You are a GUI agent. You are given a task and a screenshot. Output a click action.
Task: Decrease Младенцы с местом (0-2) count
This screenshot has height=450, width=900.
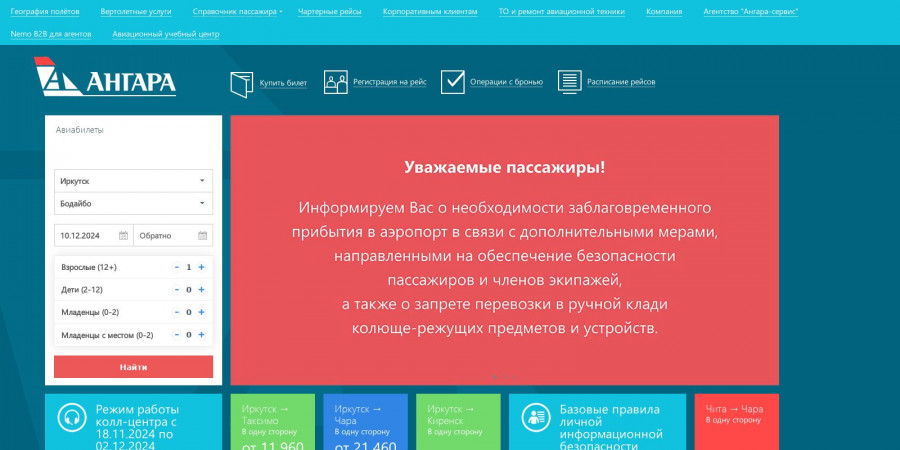(177, 335)
